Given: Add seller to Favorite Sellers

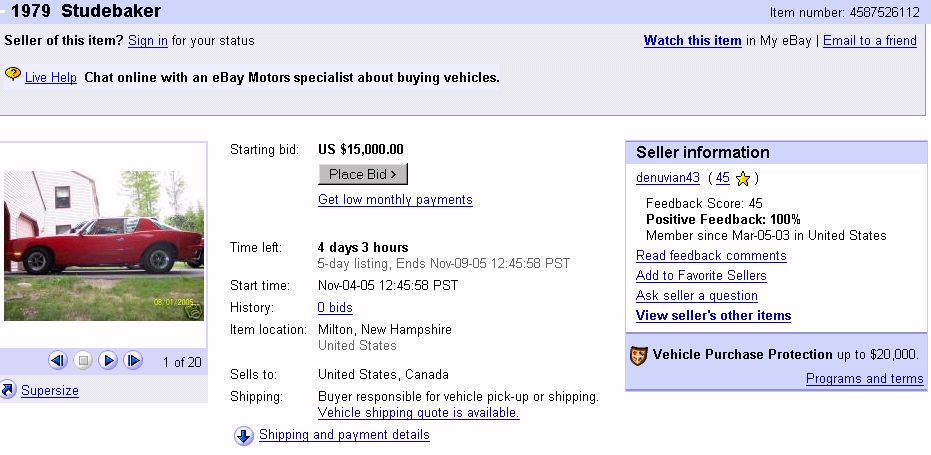Looking at the screenshot, I should tap(701, 276).
